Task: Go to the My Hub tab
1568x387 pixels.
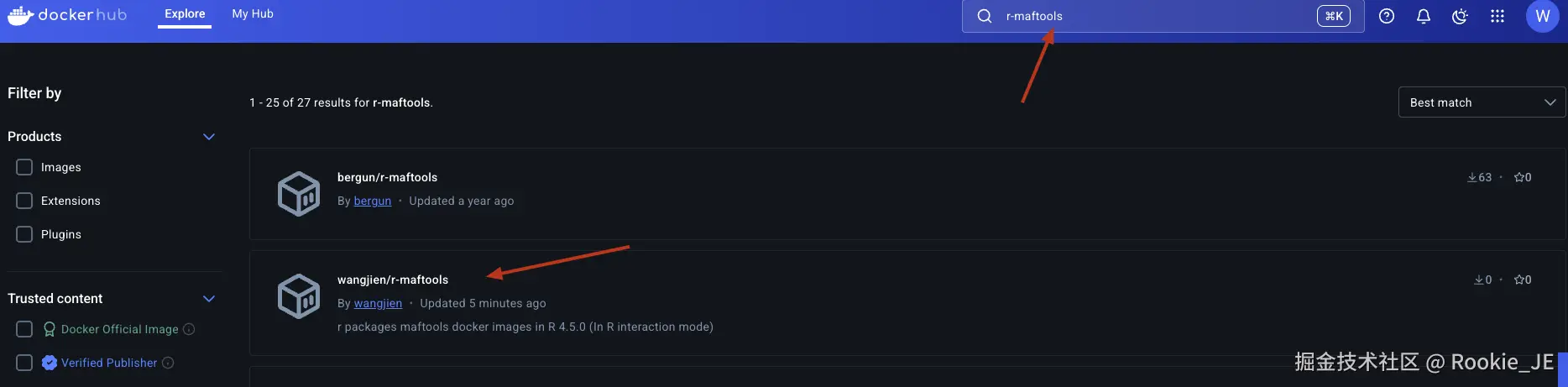Action: tap(253, 14)
